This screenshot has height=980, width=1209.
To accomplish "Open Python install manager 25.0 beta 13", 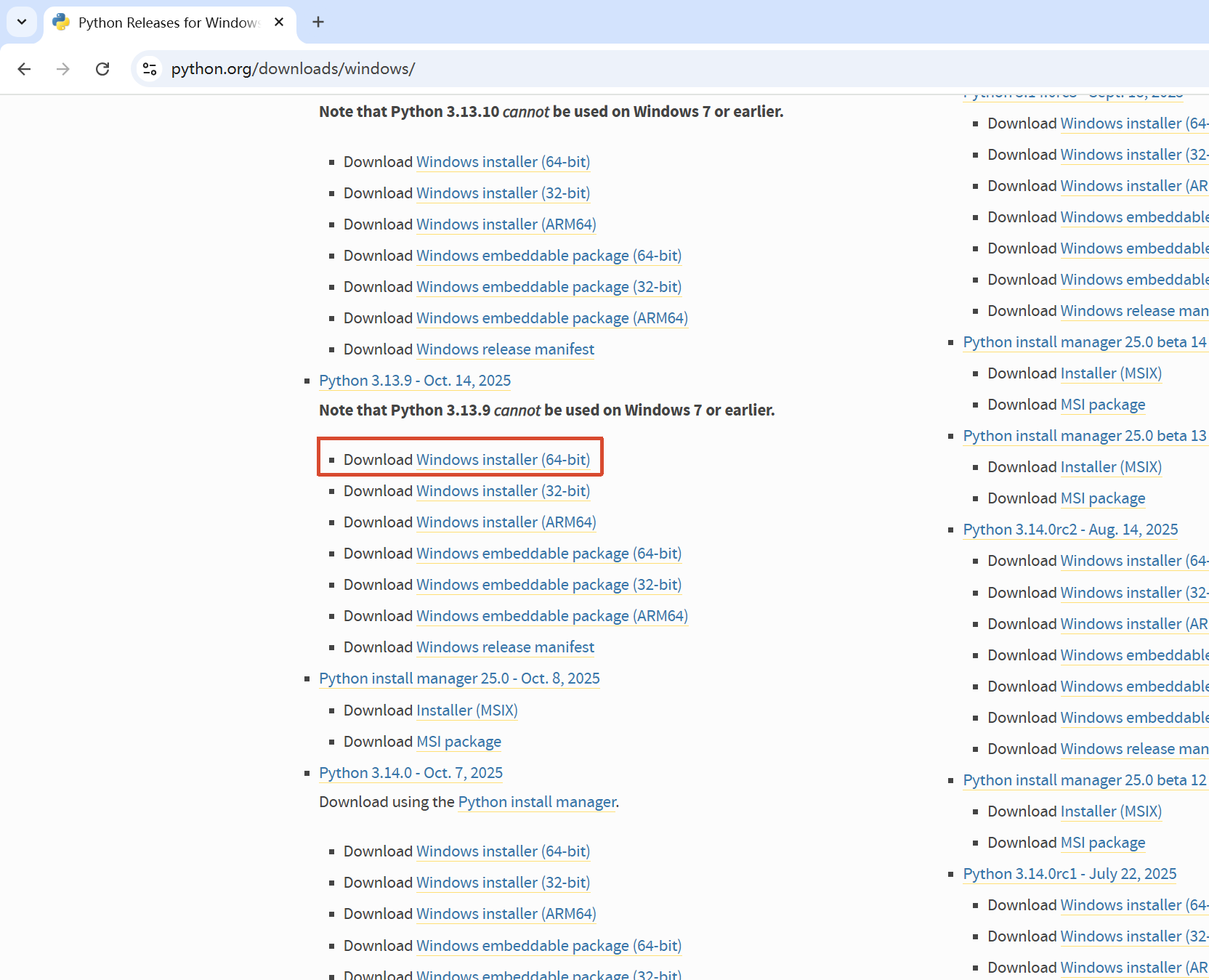I will 1085,436.
